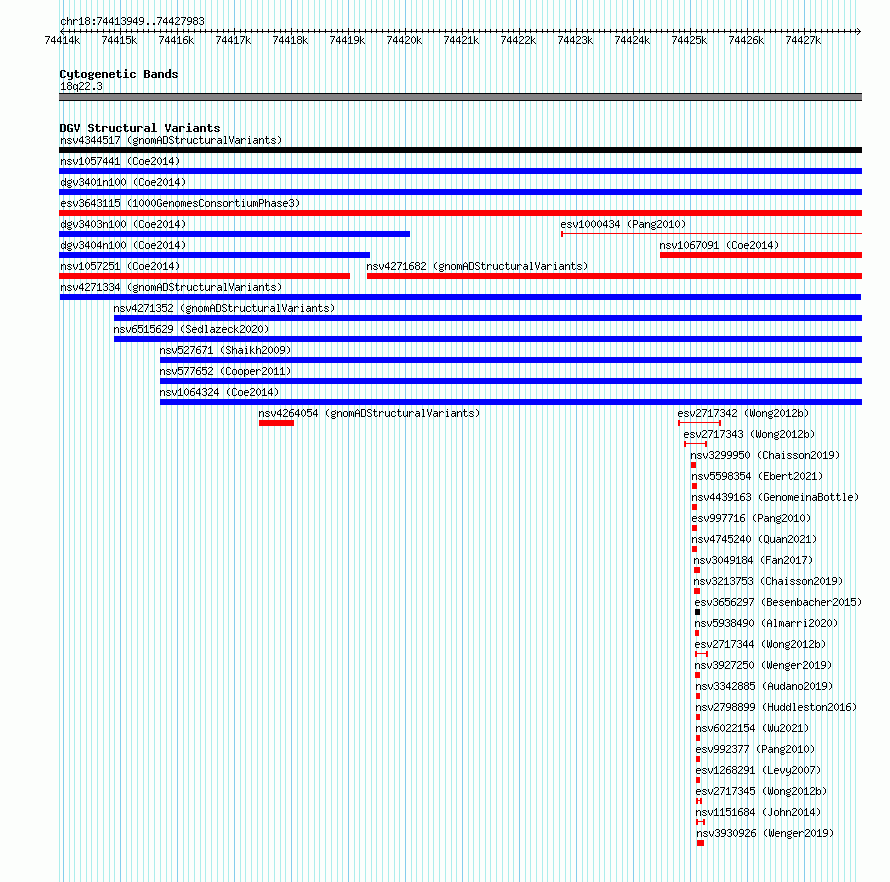This screenshot has height=882, width=890.
Task: Click the red esv3643115 variant bar
Action: 460,213
